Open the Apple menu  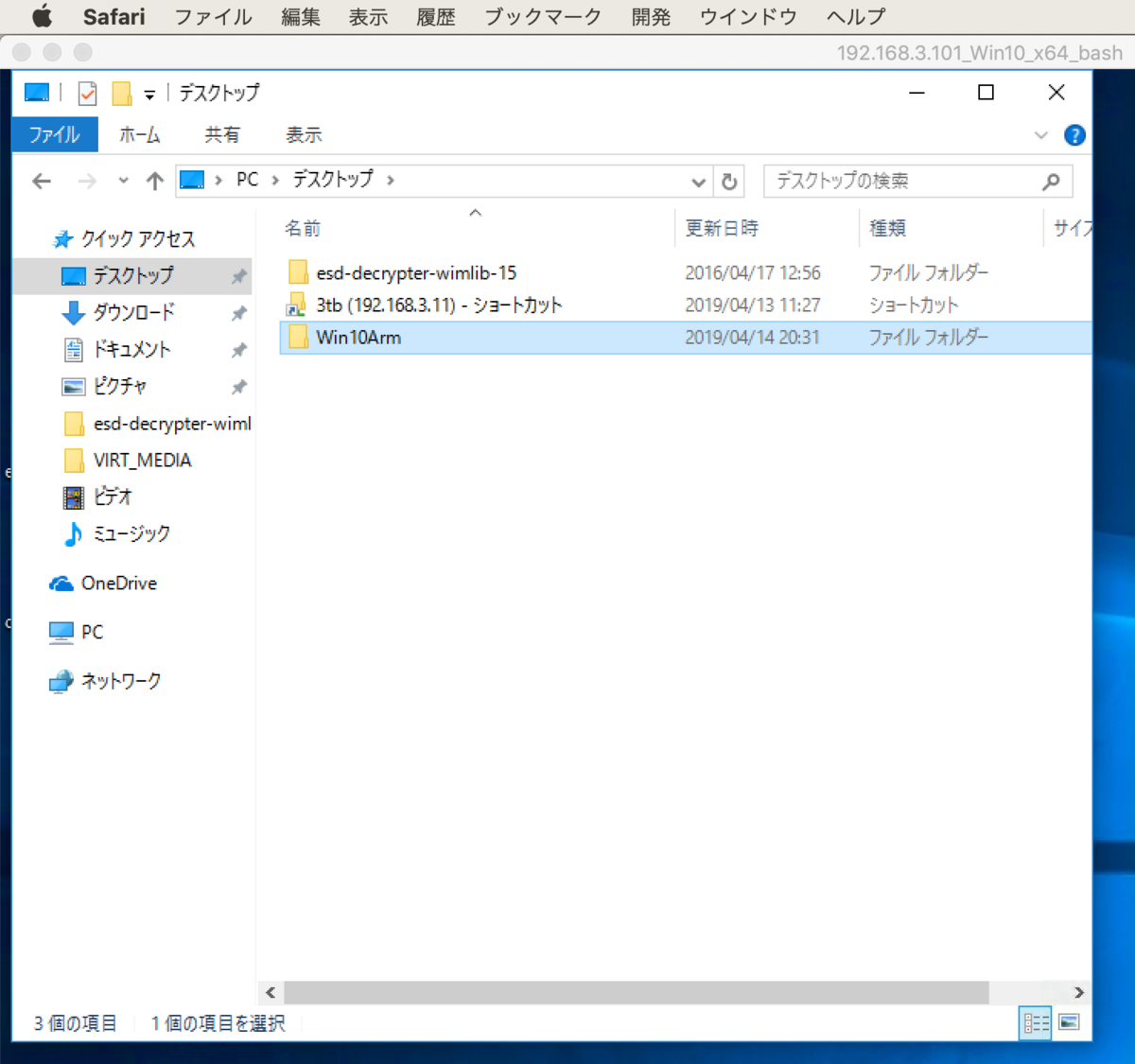[43, 16]
